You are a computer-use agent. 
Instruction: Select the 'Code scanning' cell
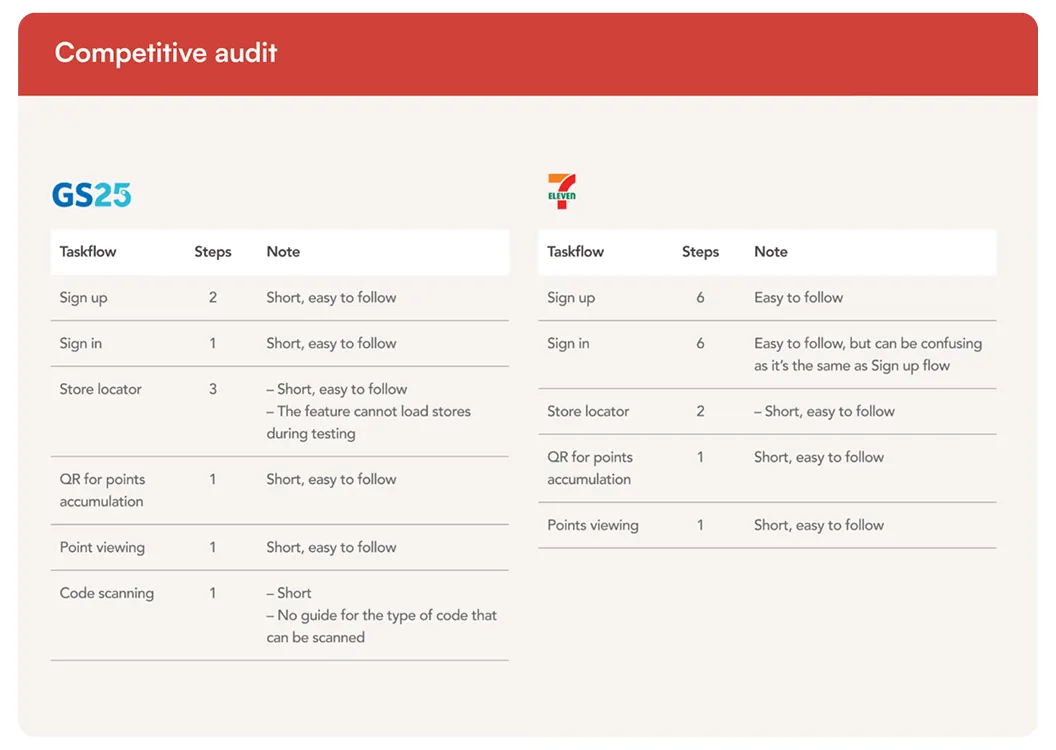click(106, 593)
